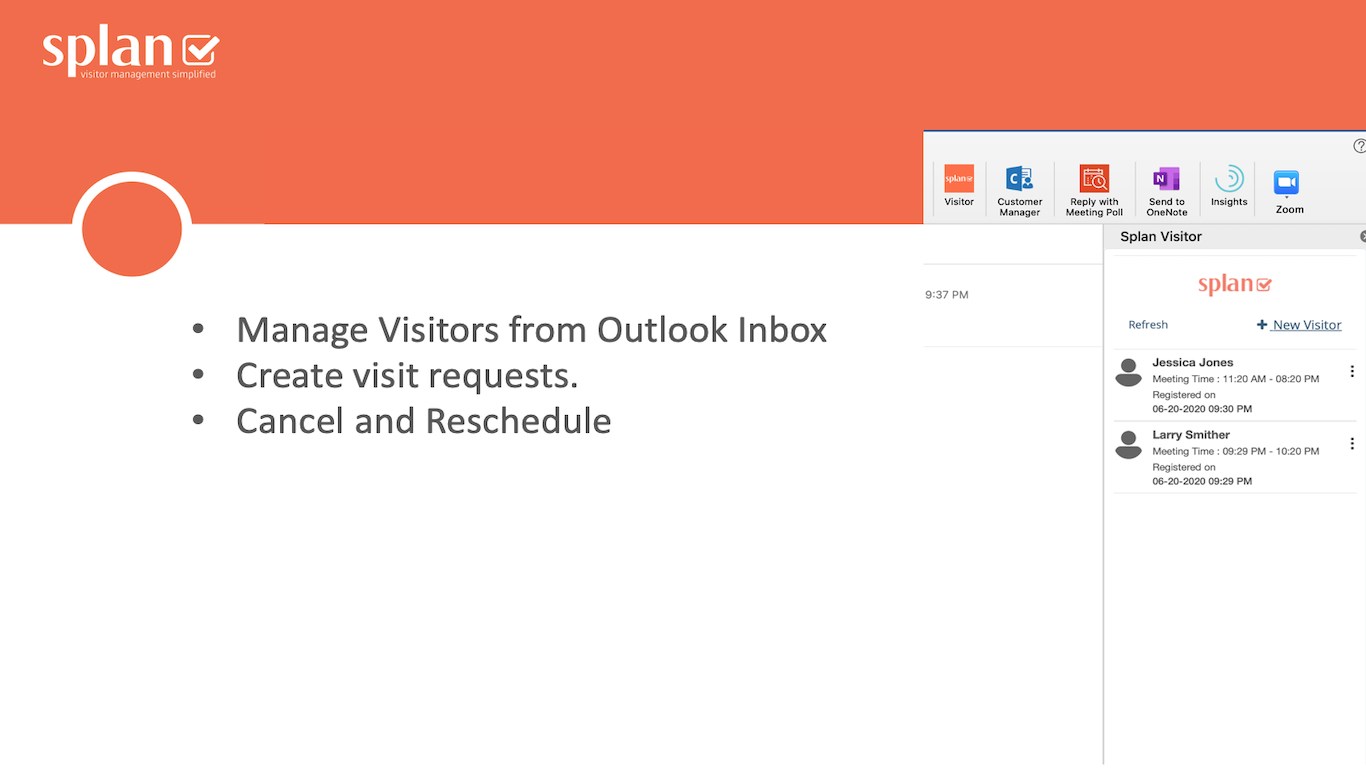Close the Splan Visitor side panel
This screenshot has height=768, width=1366.
(x=1362, y=237)
